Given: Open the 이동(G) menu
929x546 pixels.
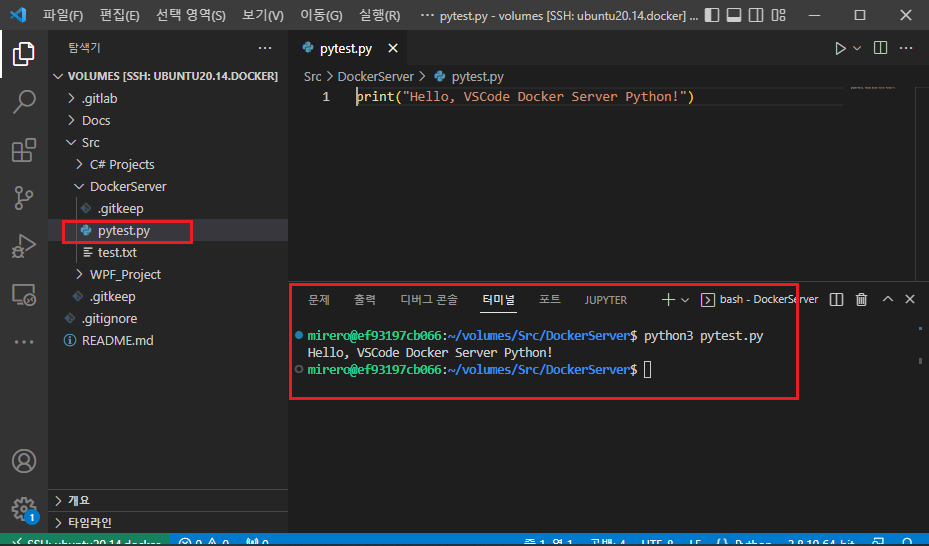Looking at the screenshot, I should [321, 15].
